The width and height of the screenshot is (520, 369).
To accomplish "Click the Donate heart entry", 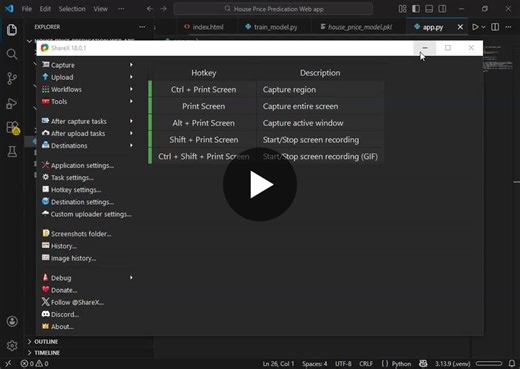I will tap(64, 290).
